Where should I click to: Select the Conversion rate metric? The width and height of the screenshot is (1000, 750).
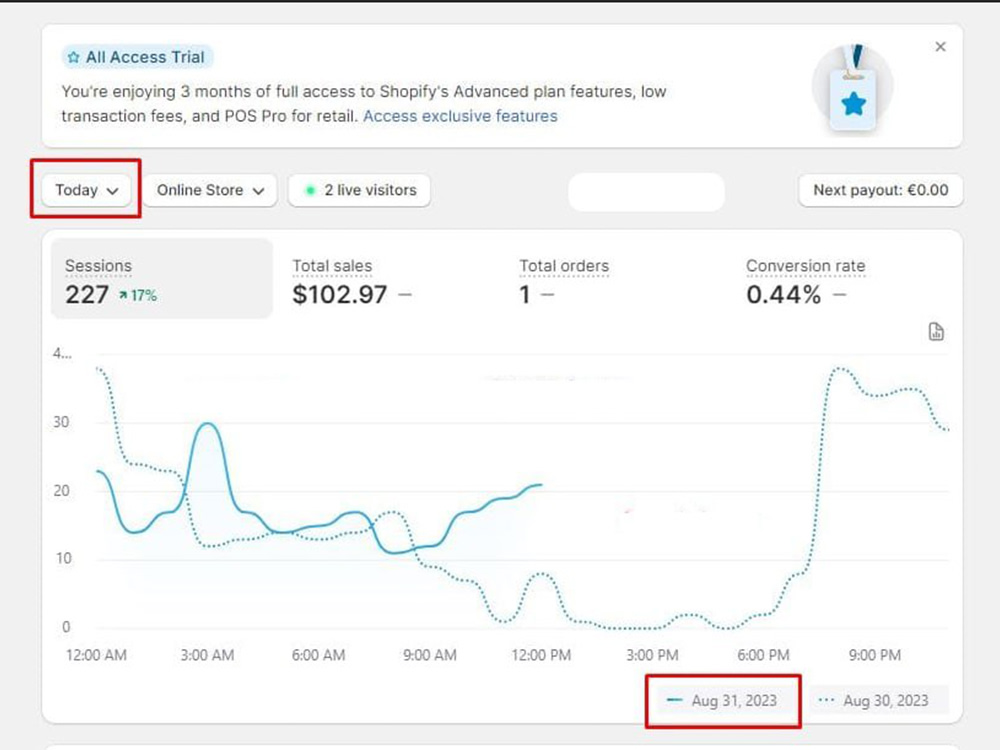click(805, 282)
